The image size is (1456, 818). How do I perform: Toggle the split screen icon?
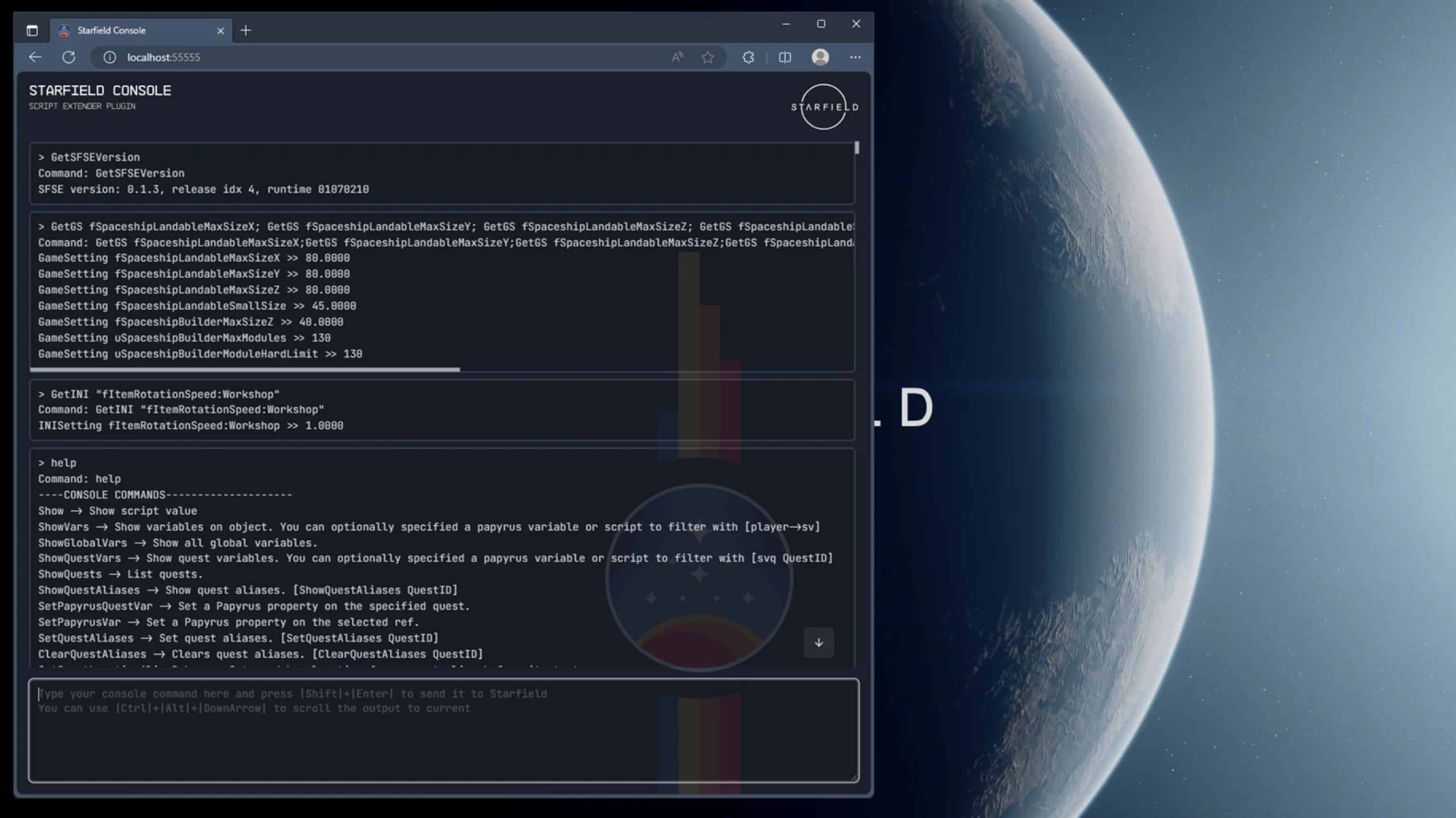point(785,57)
